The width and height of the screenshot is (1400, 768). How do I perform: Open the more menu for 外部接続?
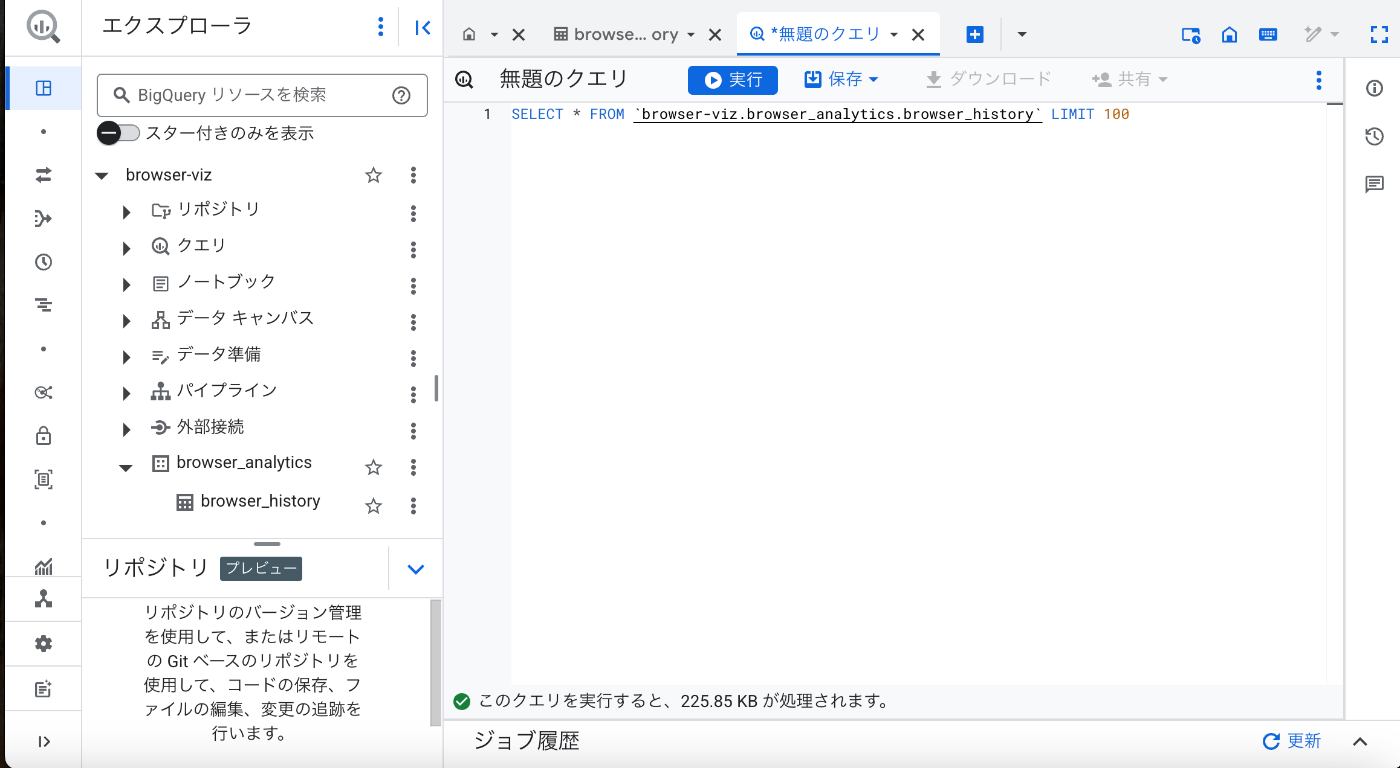[x=413, y=430]
